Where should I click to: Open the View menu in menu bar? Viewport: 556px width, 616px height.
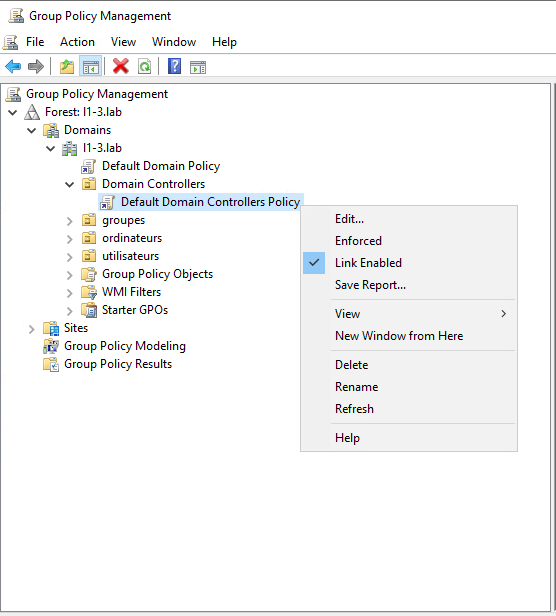pos(123,42)
